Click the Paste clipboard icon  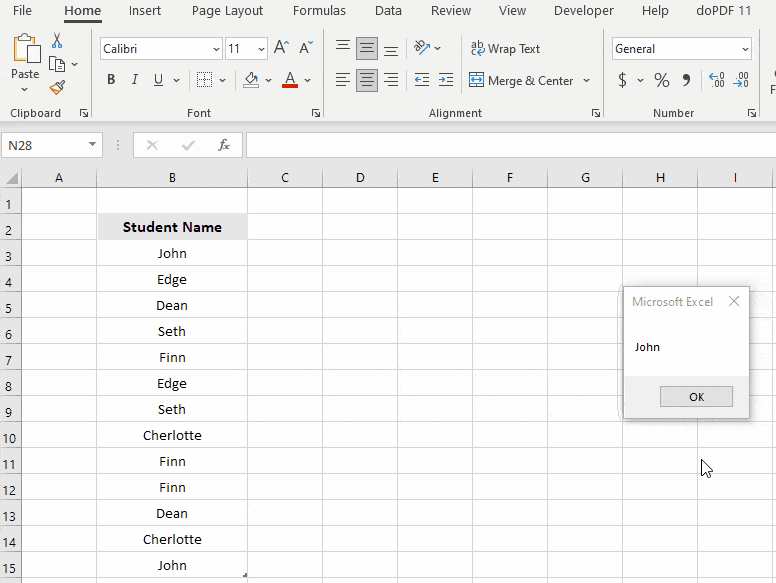(26, 49)
